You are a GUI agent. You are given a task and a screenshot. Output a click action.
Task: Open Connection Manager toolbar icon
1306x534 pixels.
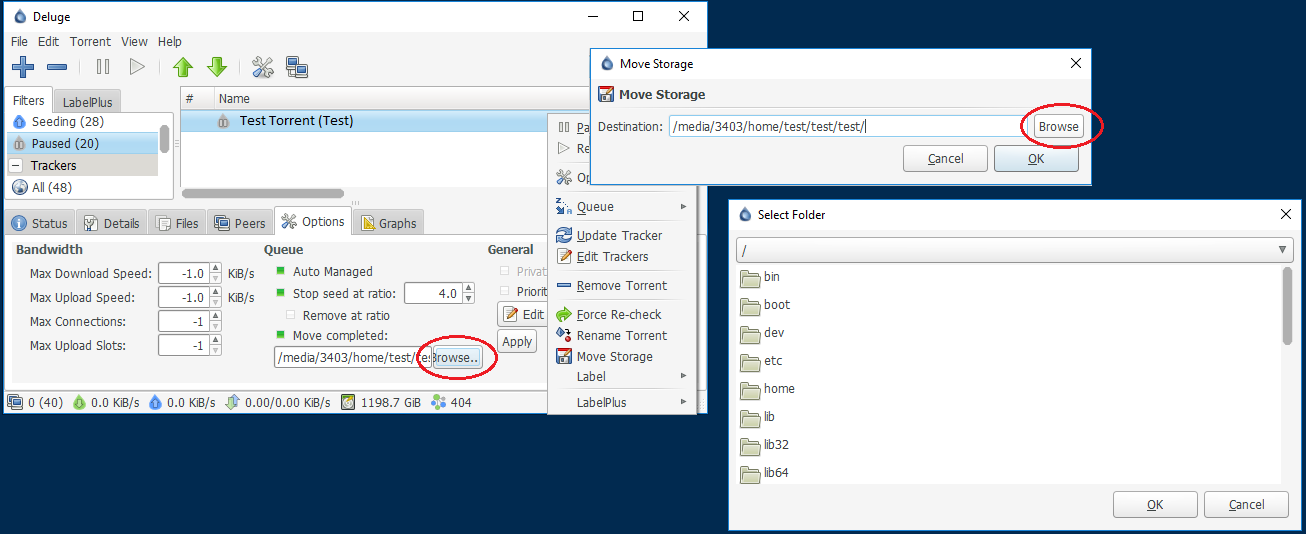[297, 67]
